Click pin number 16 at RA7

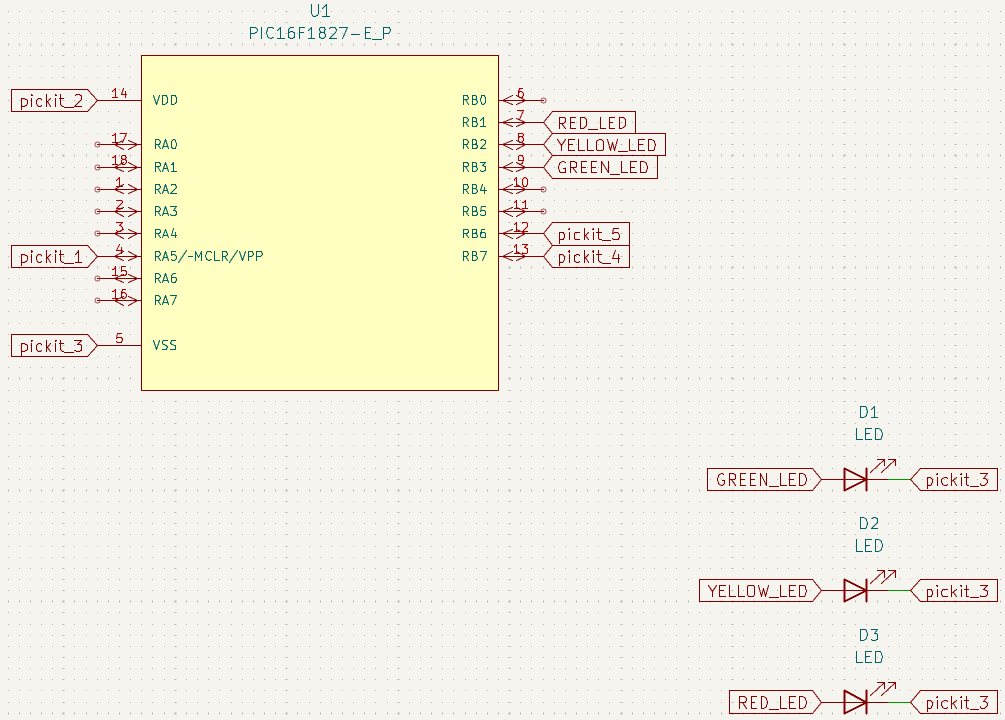pos(119,294)
